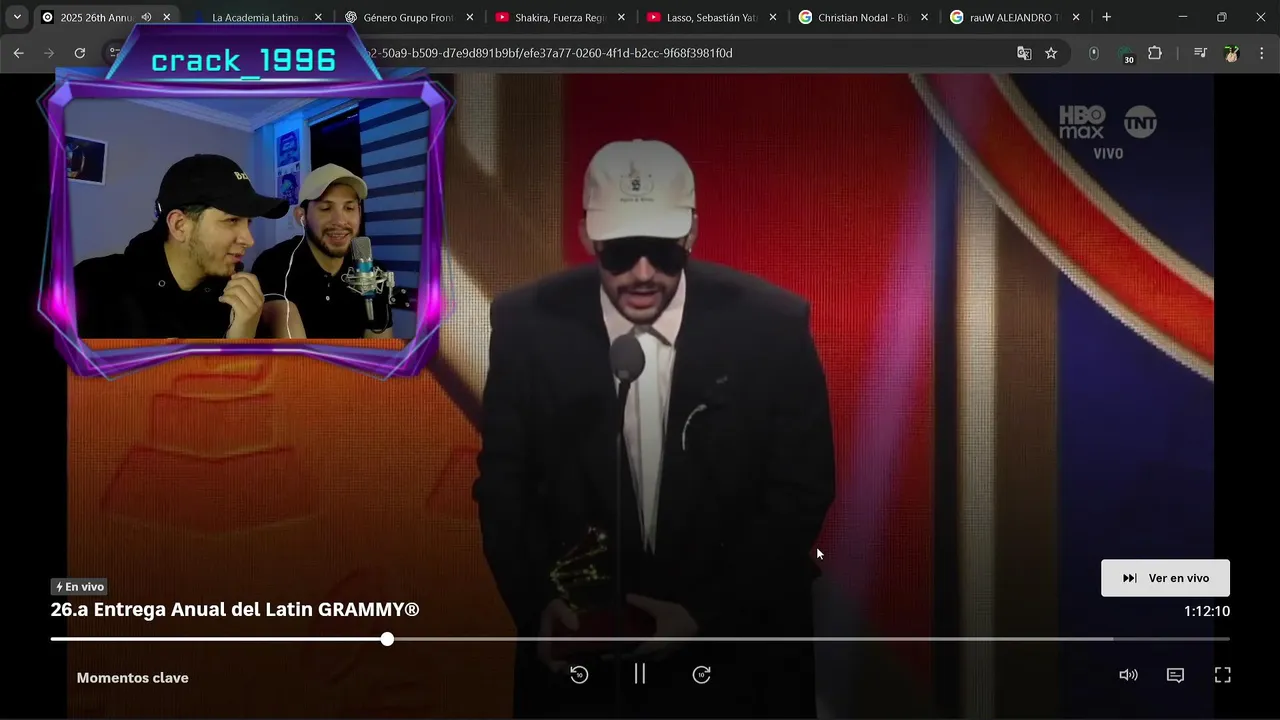Mute the audio indicator on first tab
This screenshot has width=1280, height=720.
pyautogui.click(x=146, y=17)
